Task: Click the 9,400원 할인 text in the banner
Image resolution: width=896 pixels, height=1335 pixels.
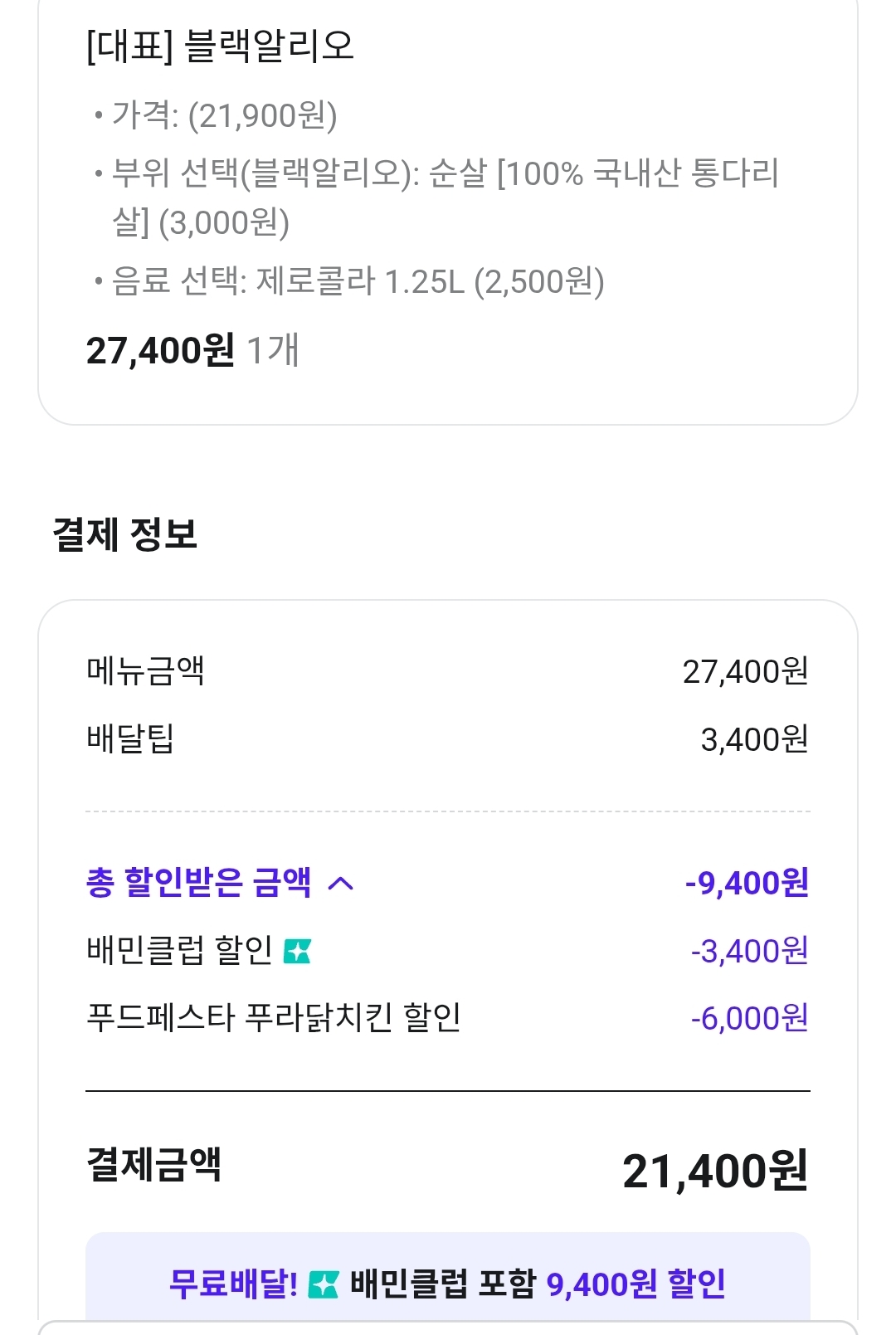Action: 635,1284
